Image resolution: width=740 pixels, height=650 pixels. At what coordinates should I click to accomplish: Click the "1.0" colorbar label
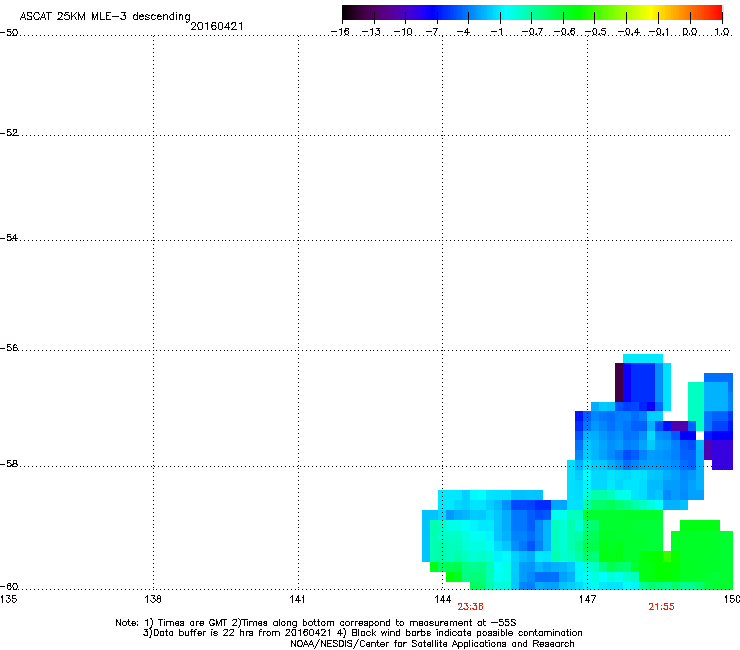coord(722,32)
